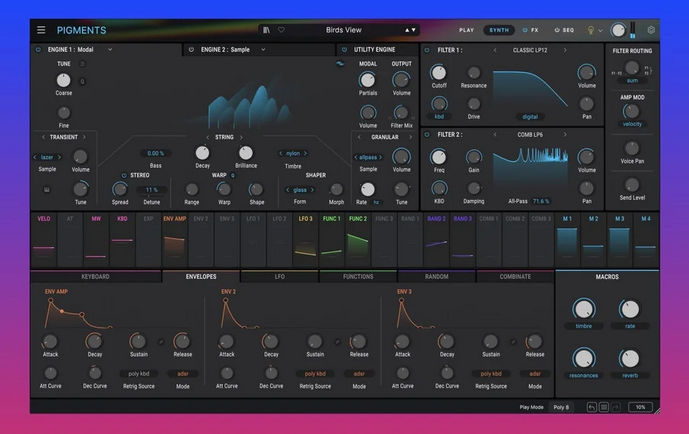
Task: Adjust the timbre macro knob
Action: 584,309
